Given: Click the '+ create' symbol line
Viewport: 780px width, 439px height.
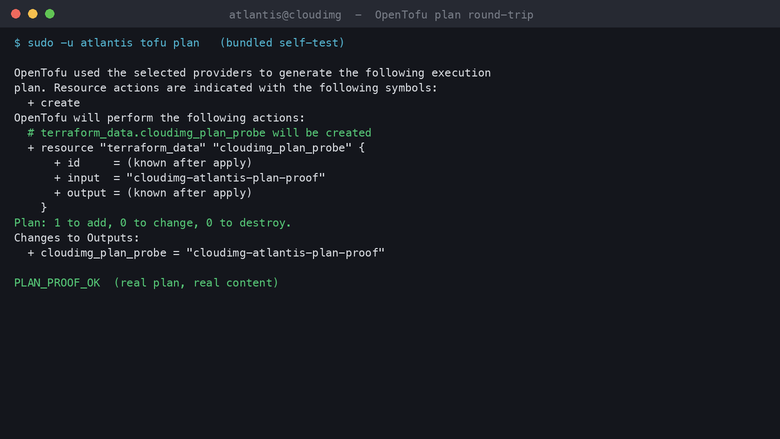Looking at the screenshot, I should pos(54,103).
